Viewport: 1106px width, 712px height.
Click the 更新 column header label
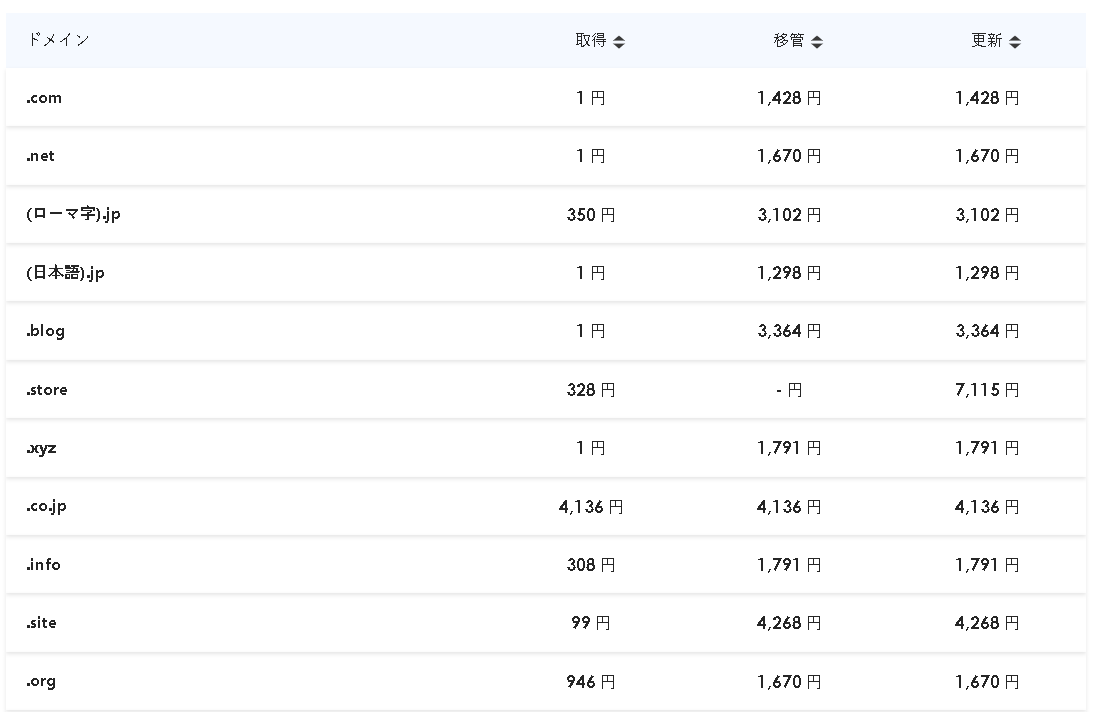987,40
